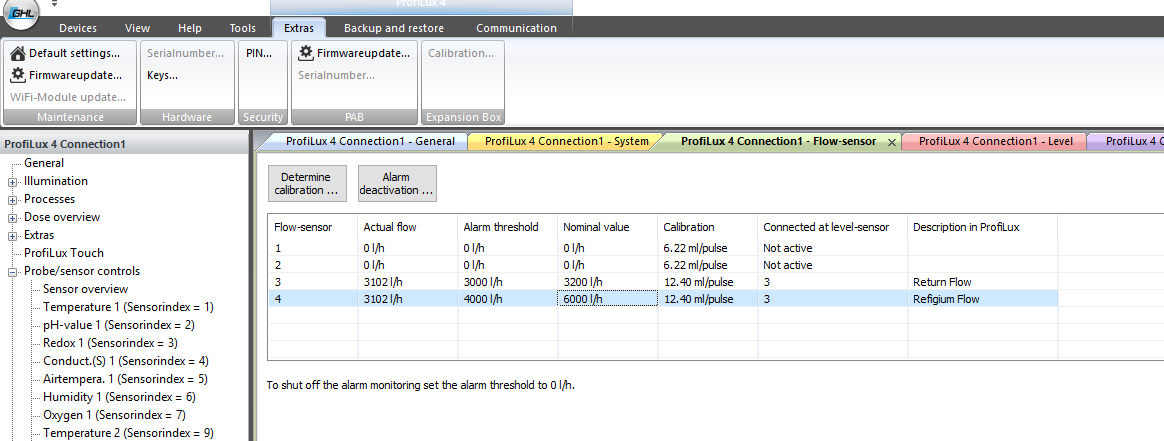Image resolution: width=1164 pixels, height=441 pixels.
Task: Expand the Dose overview tree node
Action: tap(13, 218)
